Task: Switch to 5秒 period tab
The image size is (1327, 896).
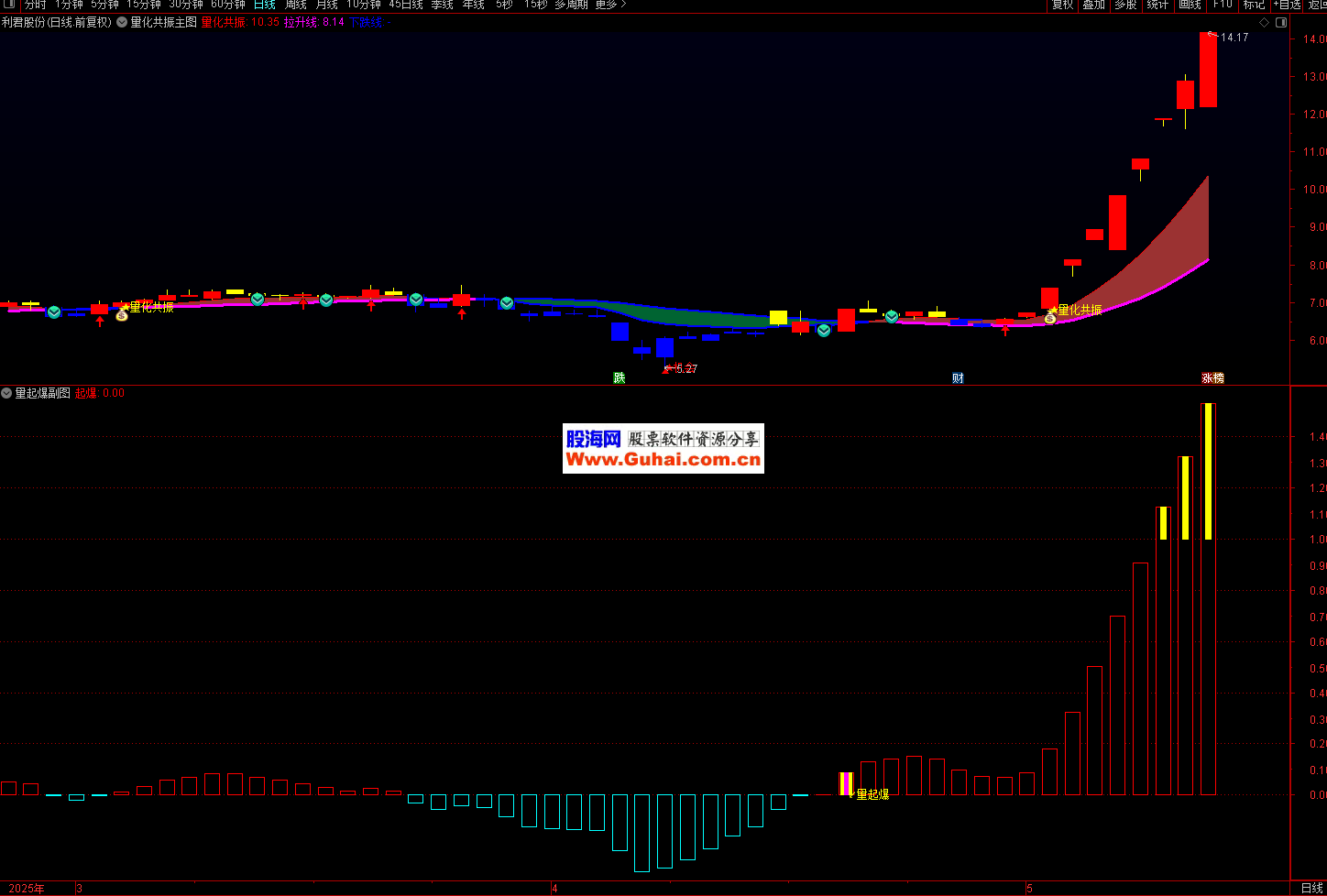Action: click(x=504, y=5)
